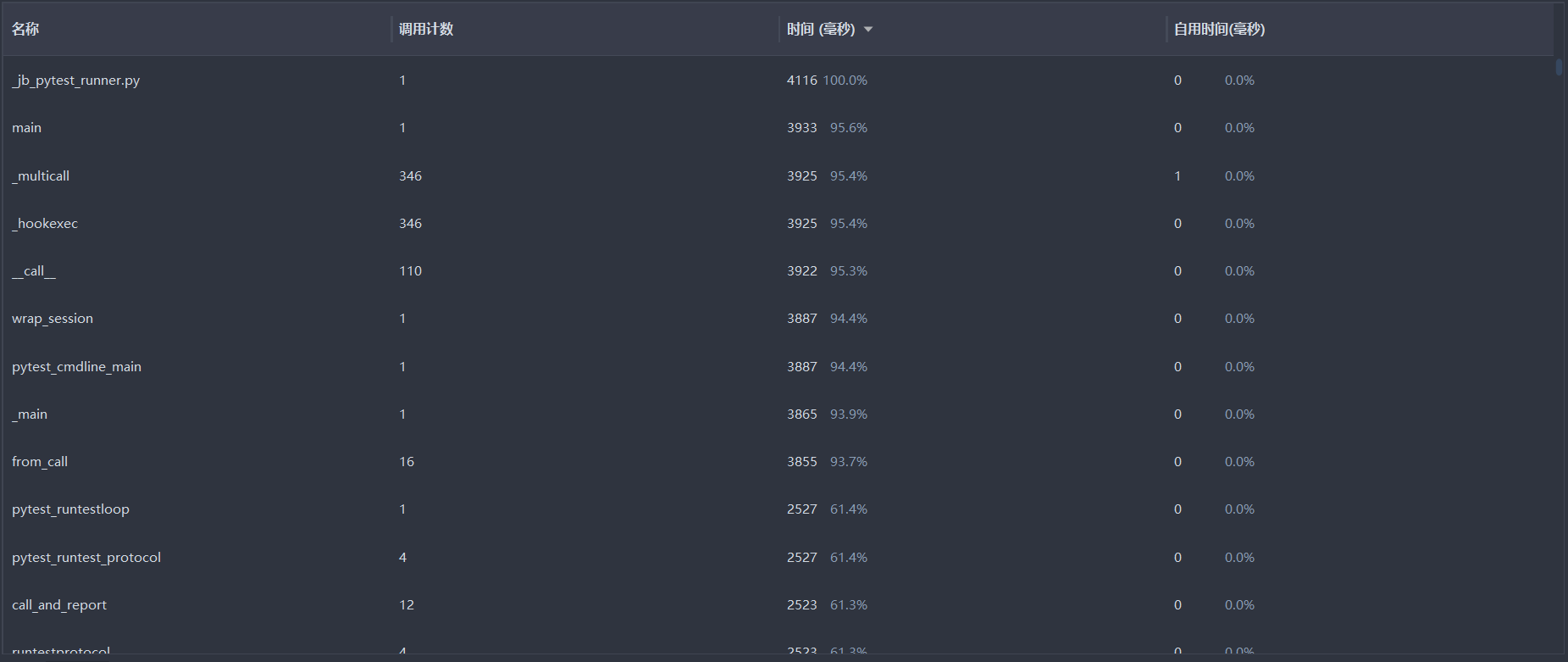
Task: Select the pytest_runtest_protocol row
Action: coord(86,558)
